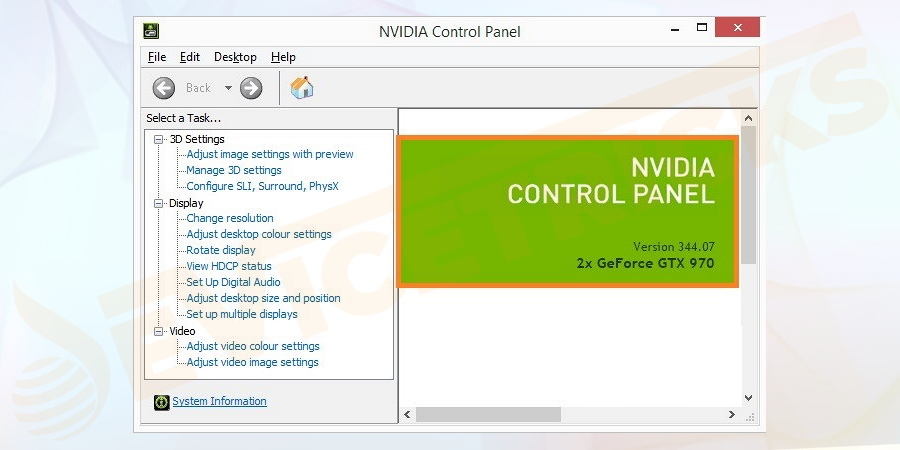Collapse the Video tree node
The width and height of the screenshot is (900, 450).
pos(158,331)
